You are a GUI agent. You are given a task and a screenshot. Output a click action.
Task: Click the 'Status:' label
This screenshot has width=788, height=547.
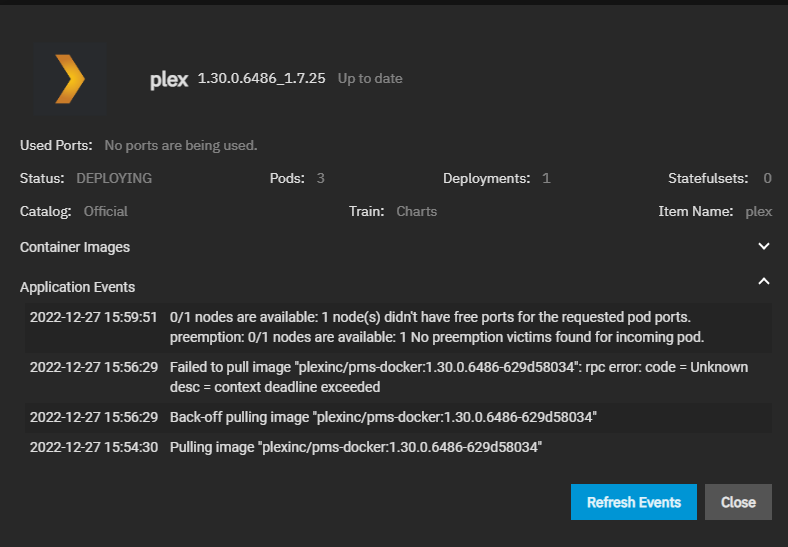click(42, 178)
